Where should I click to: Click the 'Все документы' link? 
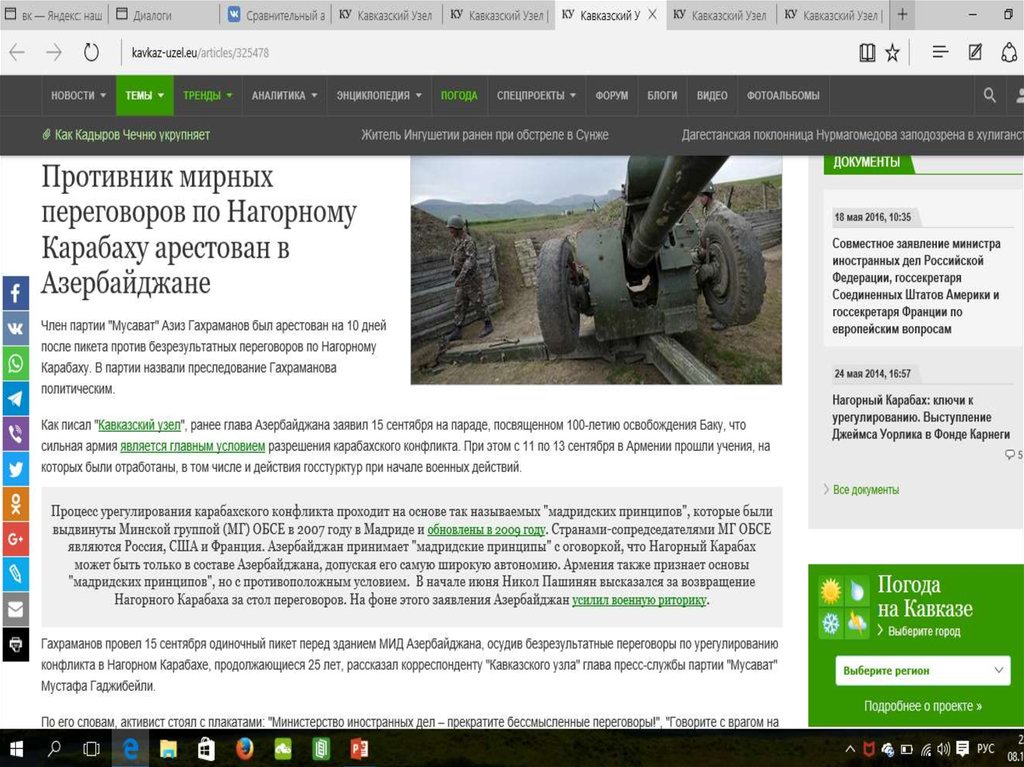click(865, 489)
